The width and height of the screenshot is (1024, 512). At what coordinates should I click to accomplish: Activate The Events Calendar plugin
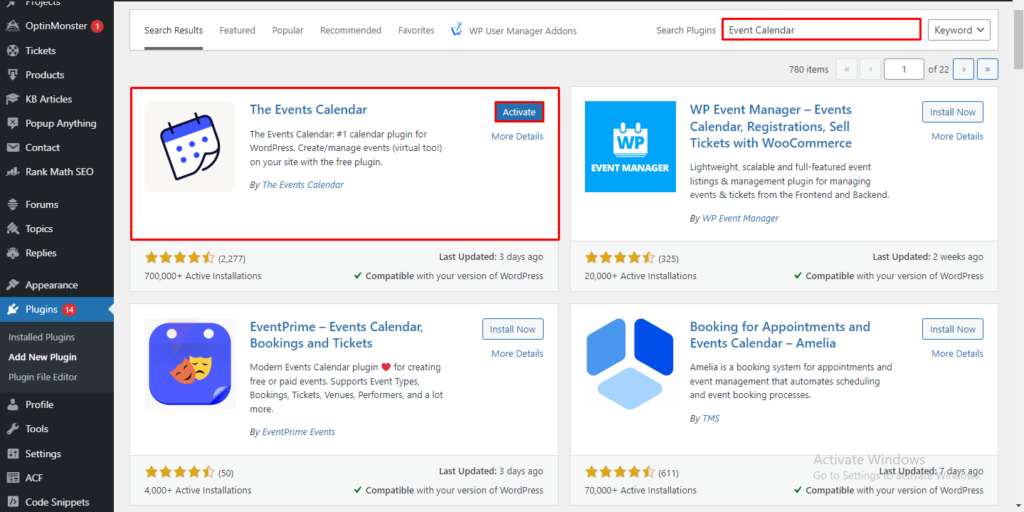click(x=519, y=112)
